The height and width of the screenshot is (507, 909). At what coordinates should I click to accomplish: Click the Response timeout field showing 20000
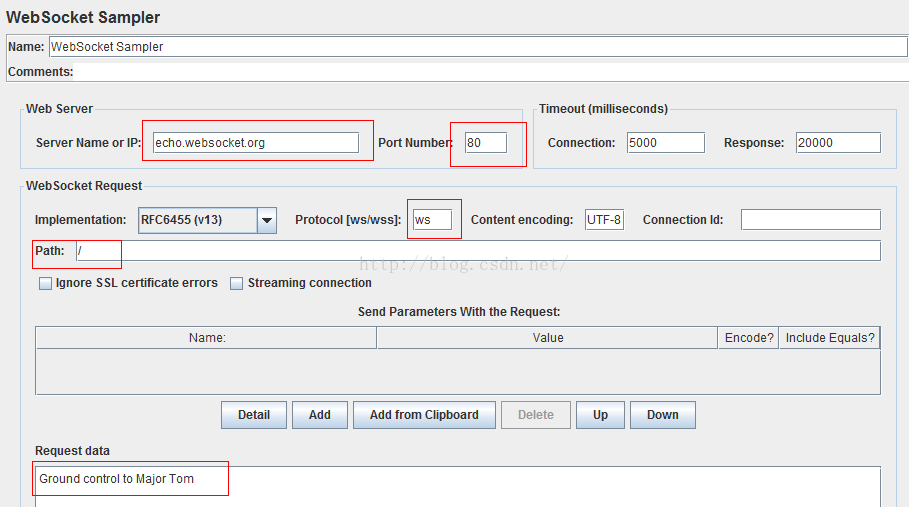pos(838,143)
